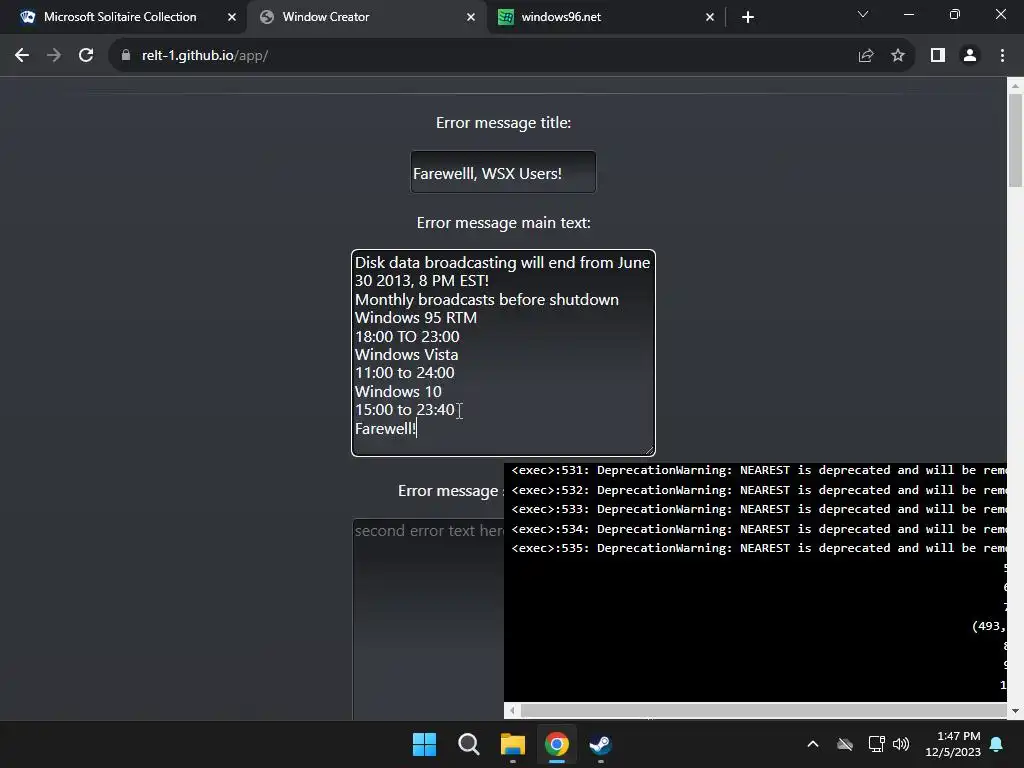Screen dimensions: 1024x768
Task: Open the Windows Start menu
Action: coord(424,744)
